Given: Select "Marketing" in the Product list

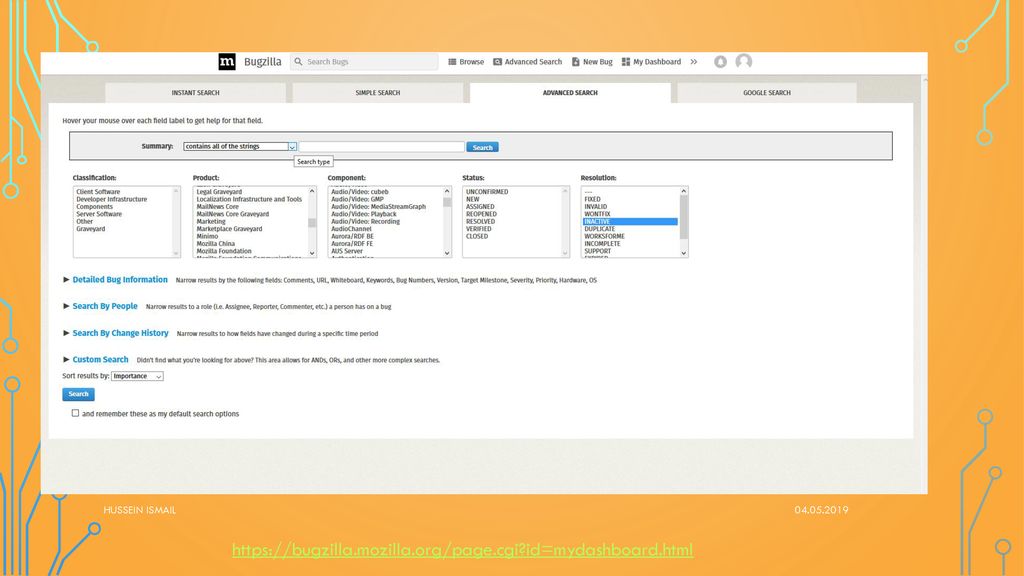Looking at the screenshot, I should [211, 221].
